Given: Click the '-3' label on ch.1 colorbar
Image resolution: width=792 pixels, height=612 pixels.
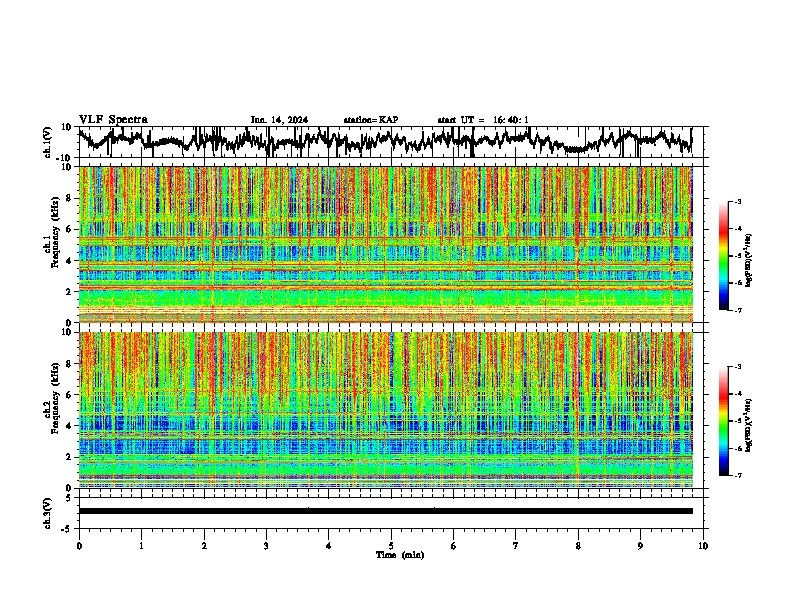Looking at the screenshot, I should 738,201.
